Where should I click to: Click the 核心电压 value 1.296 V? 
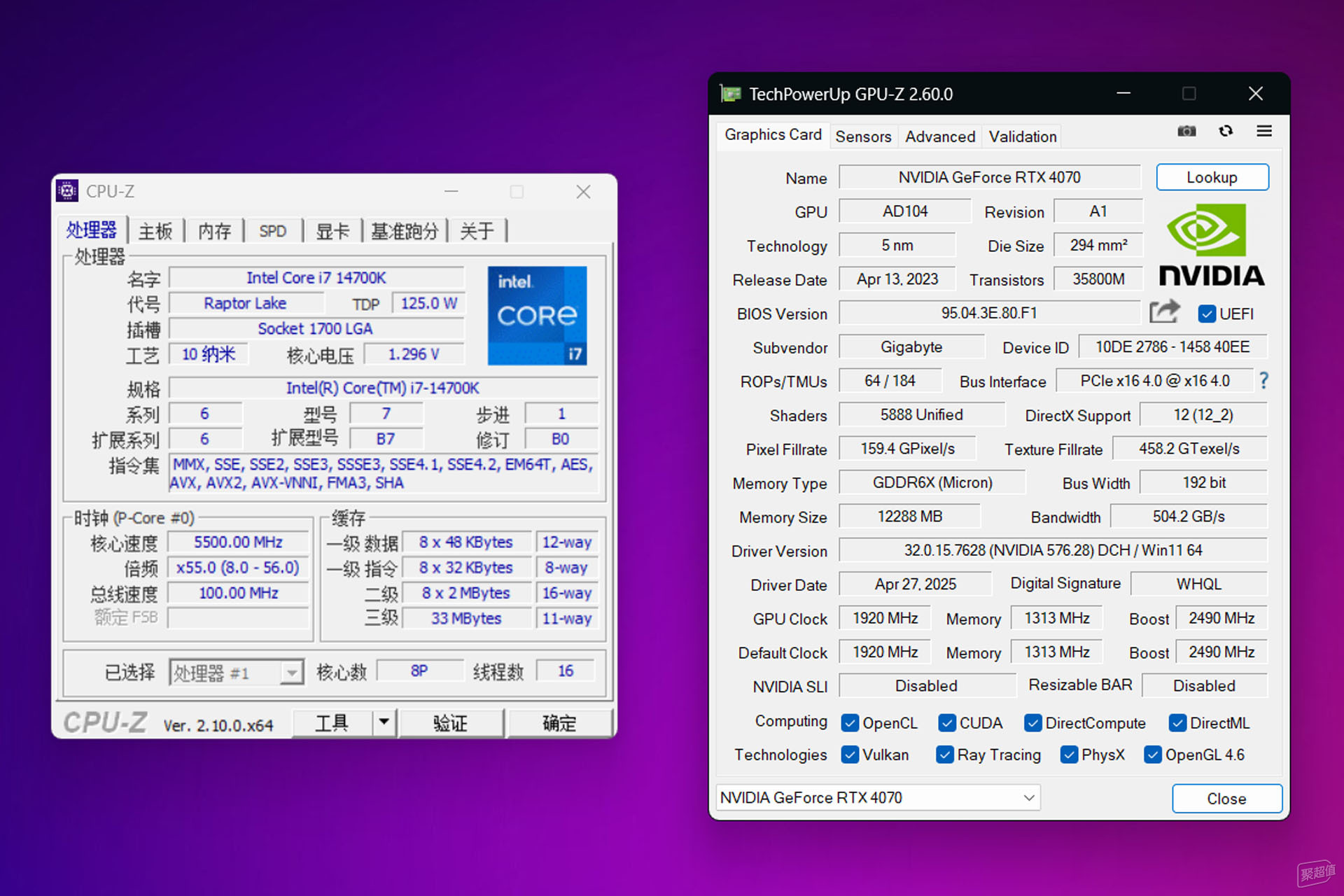[414, 354]
